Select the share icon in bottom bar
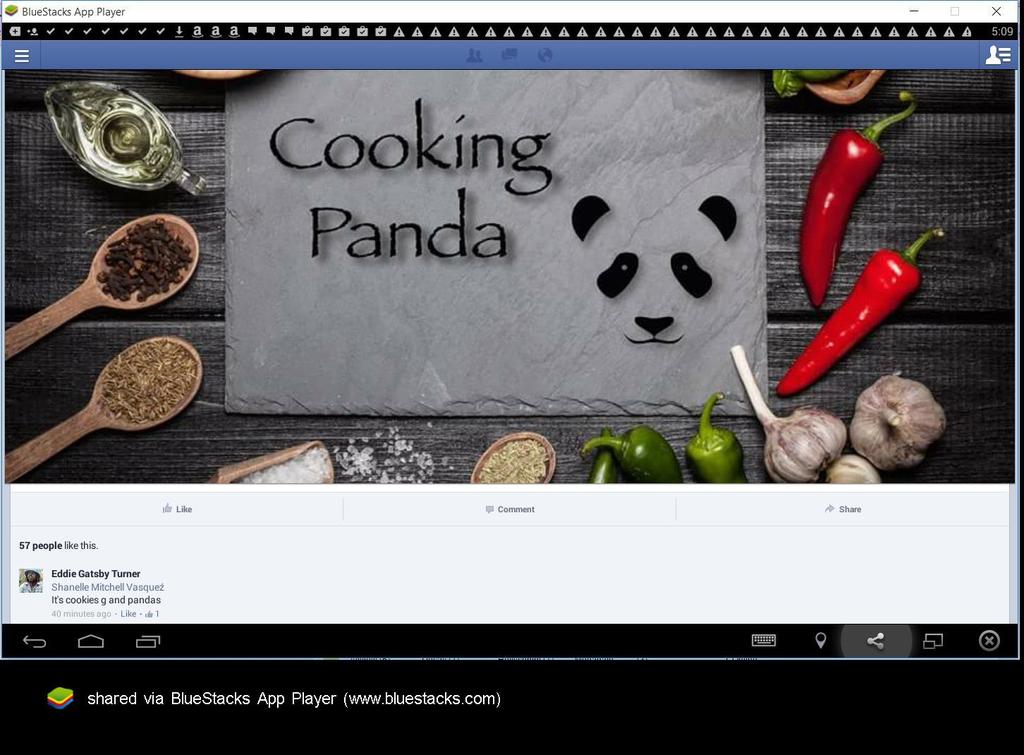1024x755 pixels. point(876,641)
